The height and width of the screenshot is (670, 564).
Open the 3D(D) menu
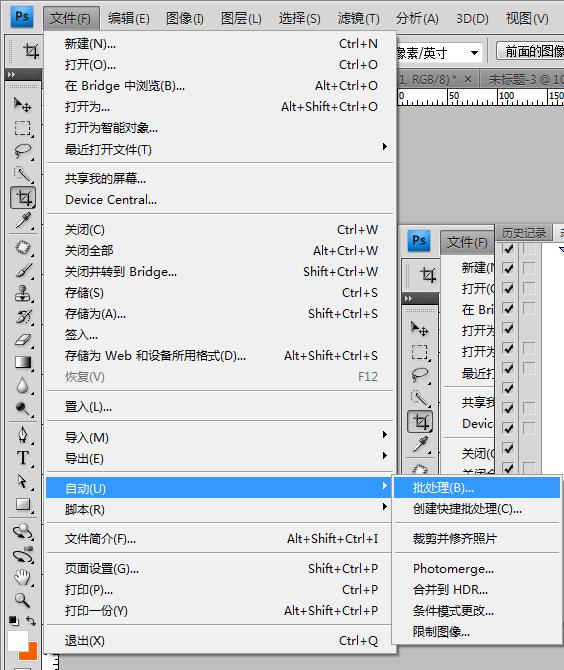coord(472,18)
